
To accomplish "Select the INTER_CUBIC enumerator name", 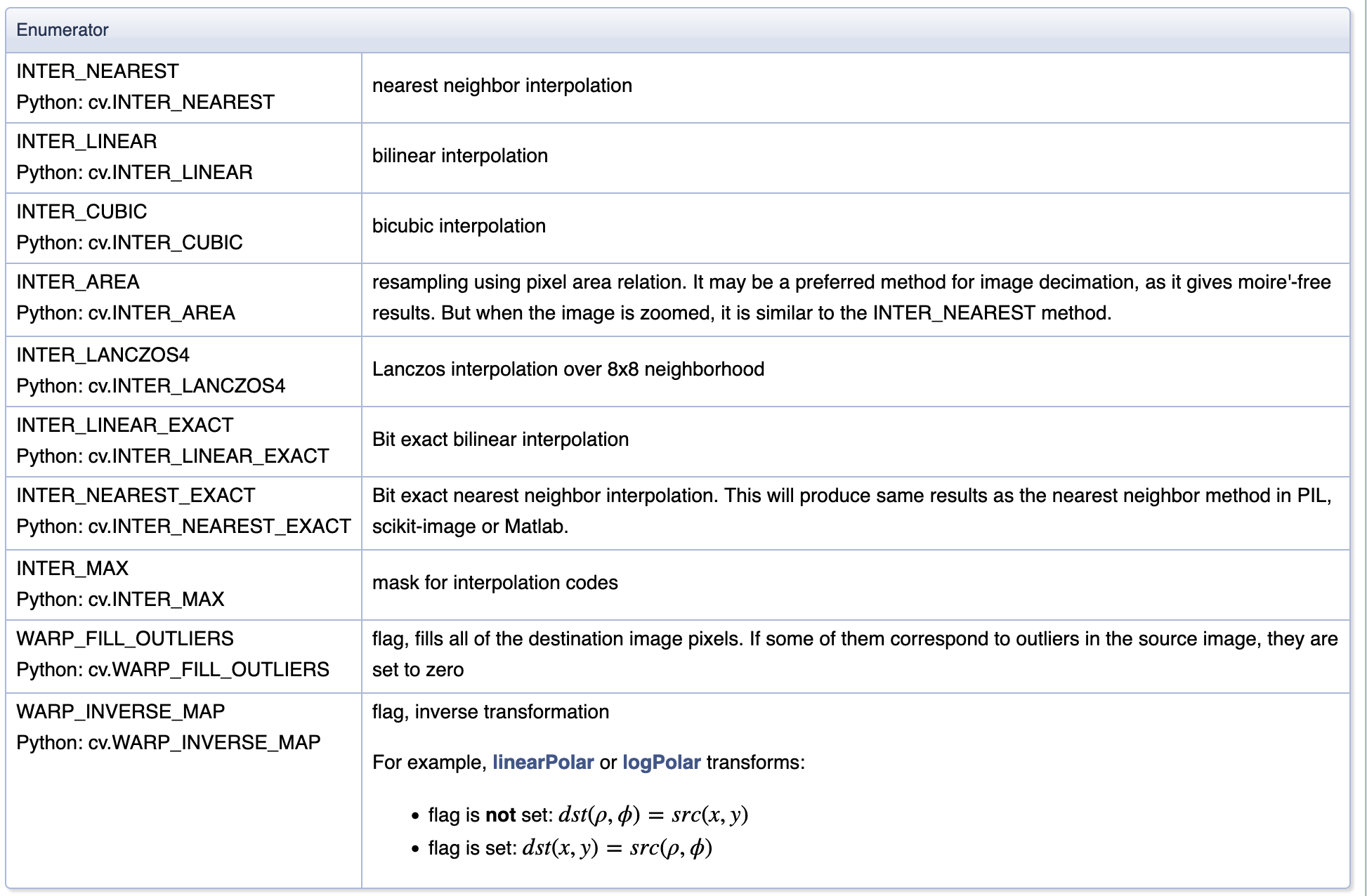I will point(81,211).
